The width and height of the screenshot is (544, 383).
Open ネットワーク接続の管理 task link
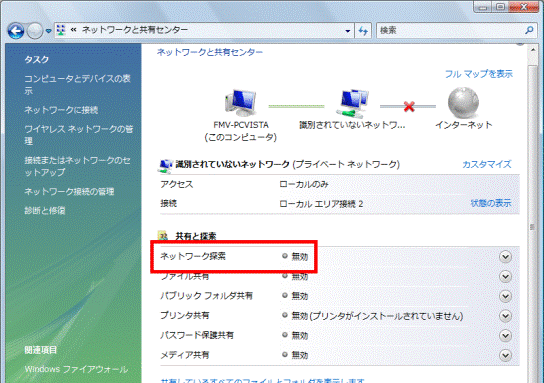[x=69, y=192]
